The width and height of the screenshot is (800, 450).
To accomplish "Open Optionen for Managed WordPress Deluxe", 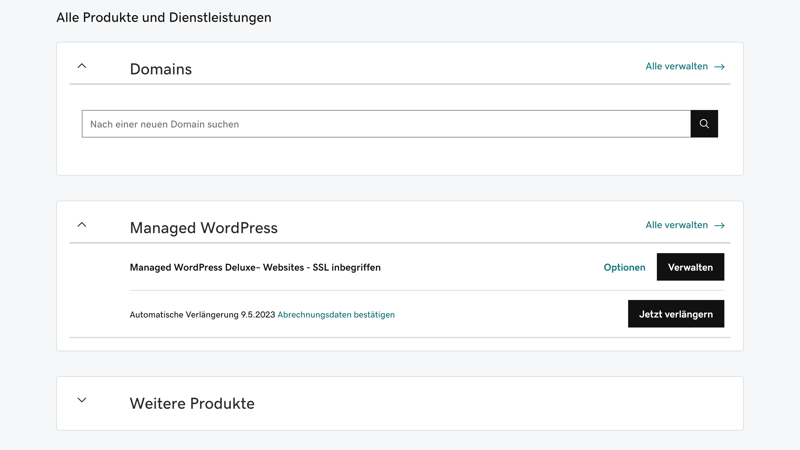I will coord(624,268).
